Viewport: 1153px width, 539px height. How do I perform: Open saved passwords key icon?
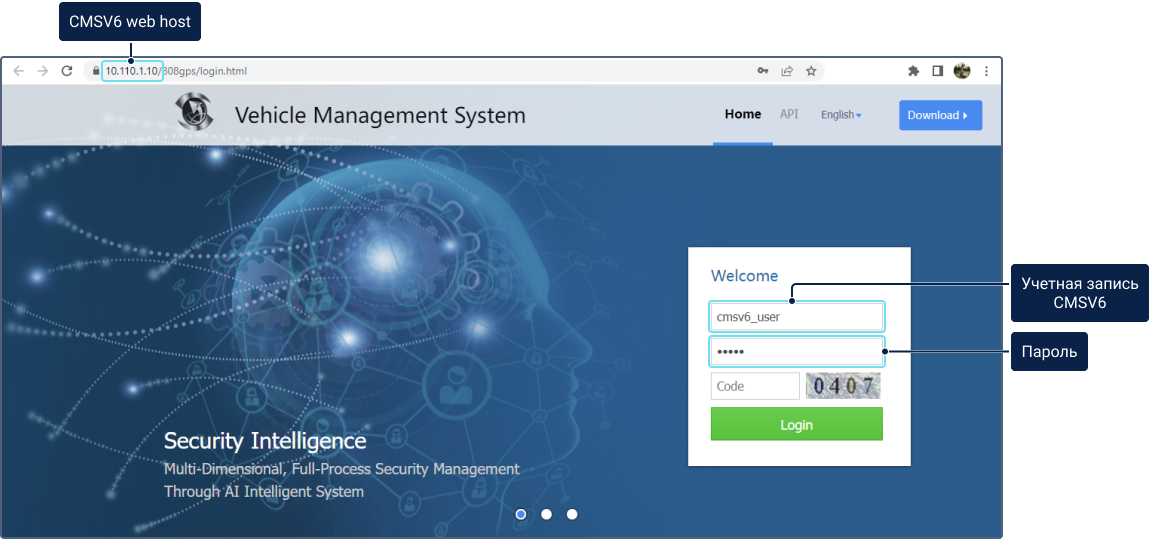click(x=763, y=71)
